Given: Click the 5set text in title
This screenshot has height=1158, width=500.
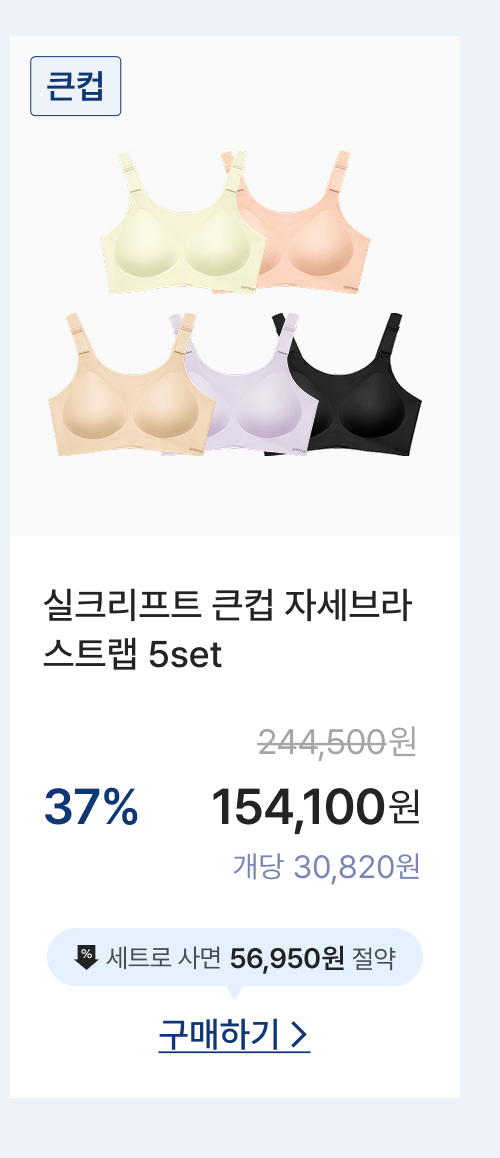Looking at the screenshot, I should 185,655.
